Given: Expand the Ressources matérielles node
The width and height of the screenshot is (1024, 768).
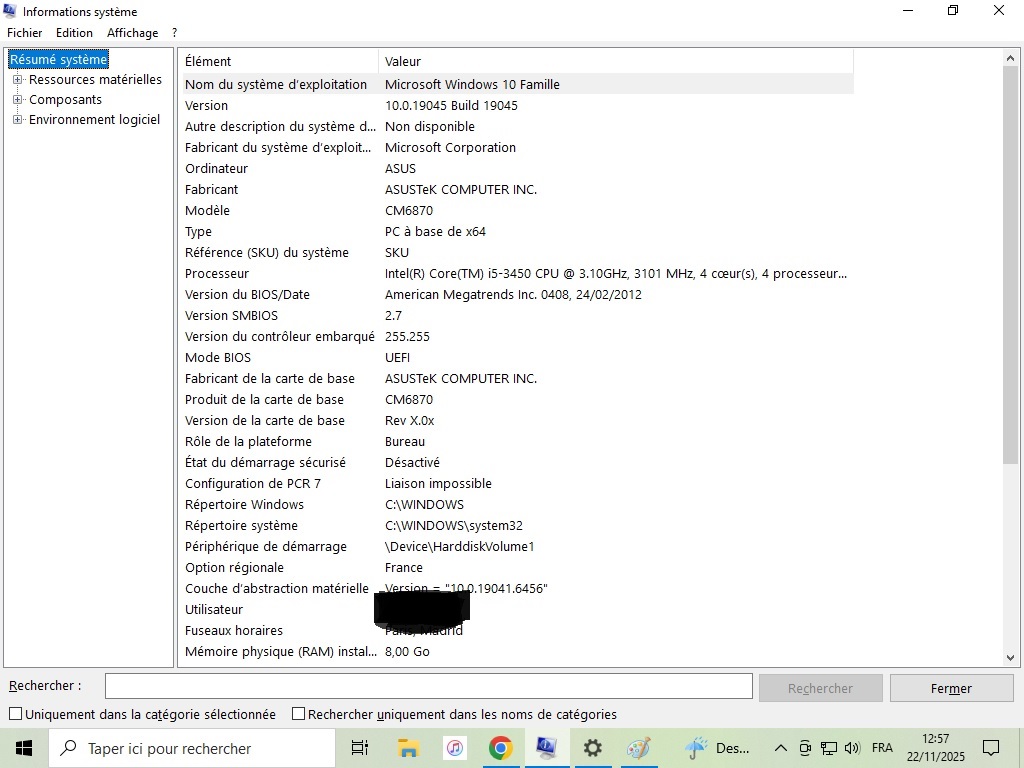Looking at the screenshot, I should click(18, 80).
